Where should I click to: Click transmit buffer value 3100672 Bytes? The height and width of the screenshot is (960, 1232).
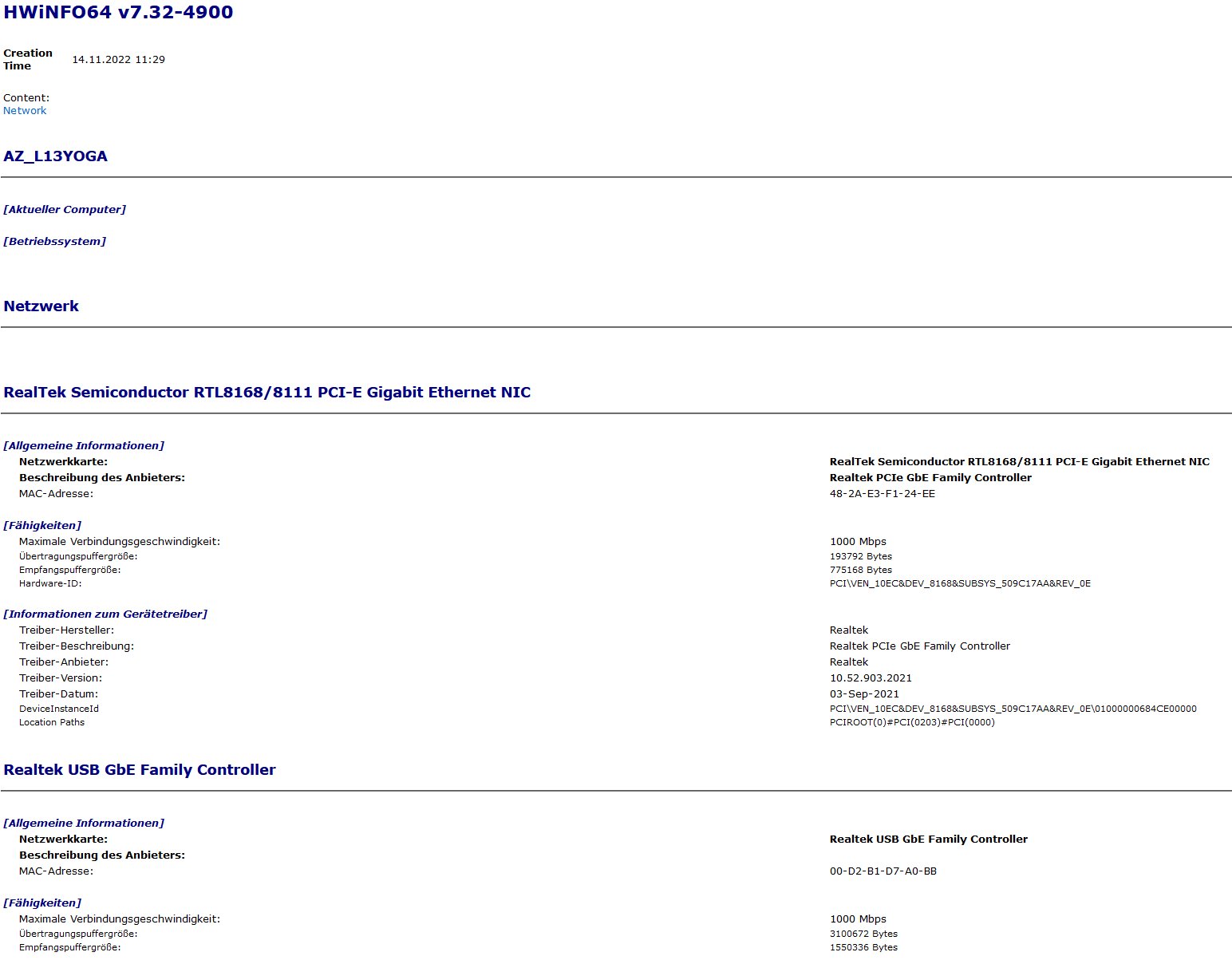(863, 934)
